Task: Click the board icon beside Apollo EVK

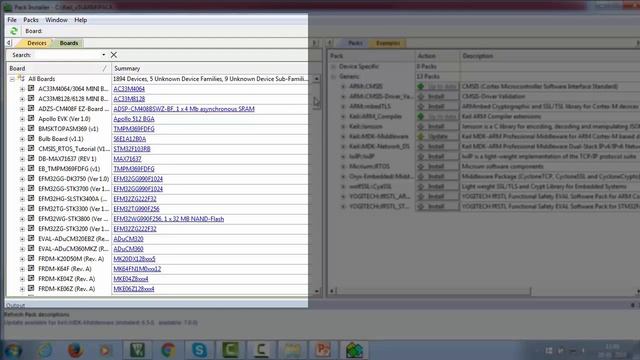Action: point(31,118)
